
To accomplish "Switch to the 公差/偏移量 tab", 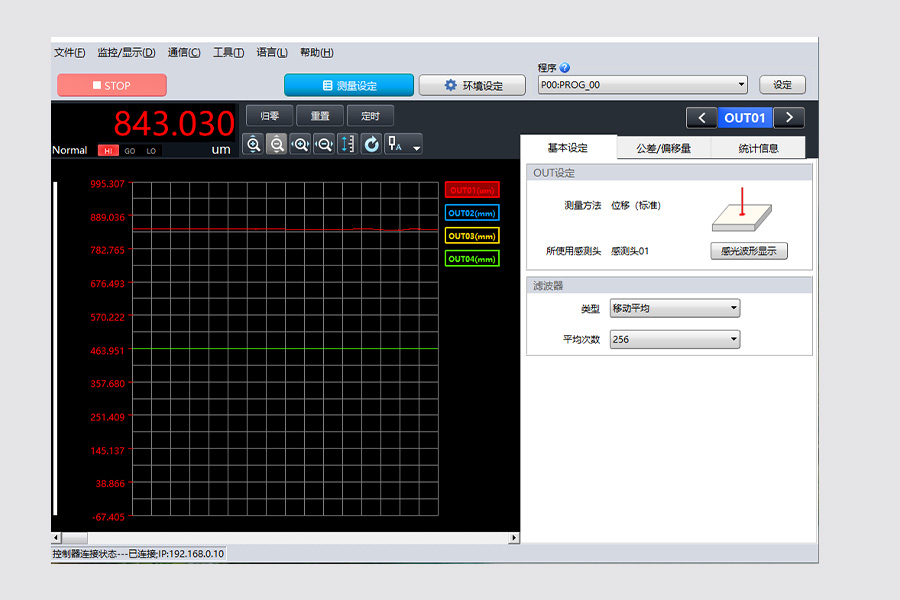I will [x=664, y=148].
